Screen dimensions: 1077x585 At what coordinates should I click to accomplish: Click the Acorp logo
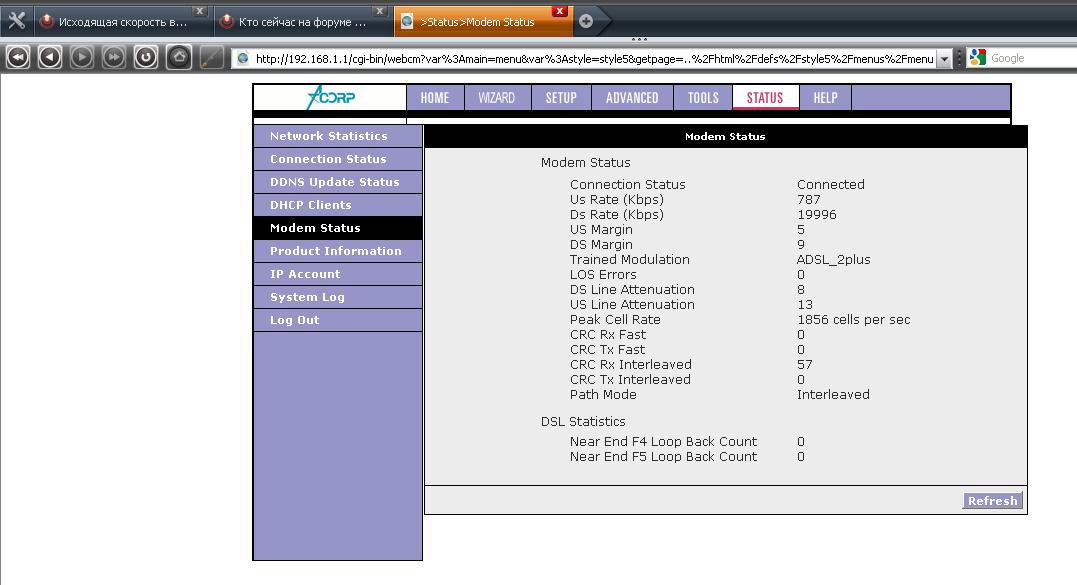pyautogui.click(x=330, y=97)
